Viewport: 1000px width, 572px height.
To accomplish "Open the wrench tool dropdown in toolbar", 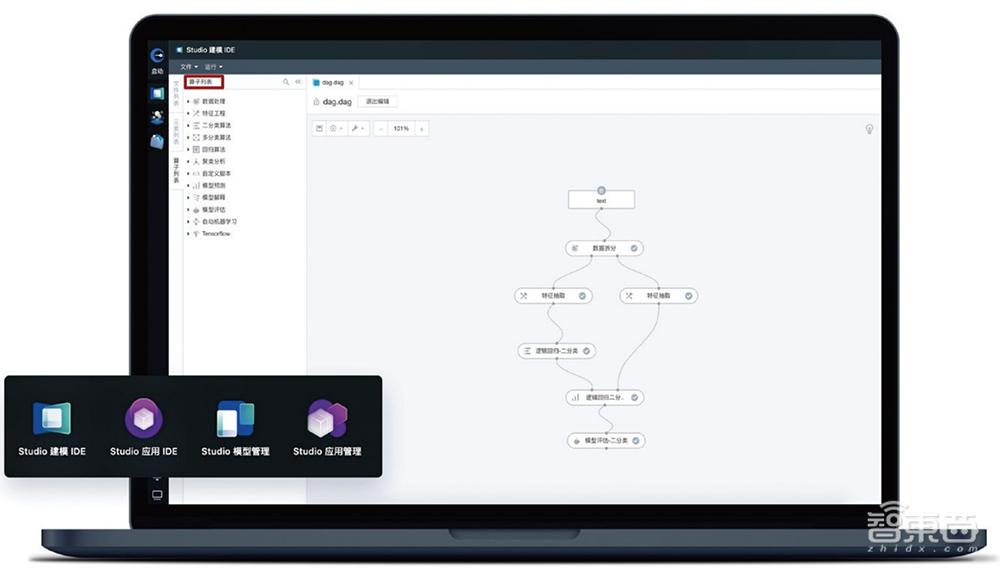I will click(357, 128).
